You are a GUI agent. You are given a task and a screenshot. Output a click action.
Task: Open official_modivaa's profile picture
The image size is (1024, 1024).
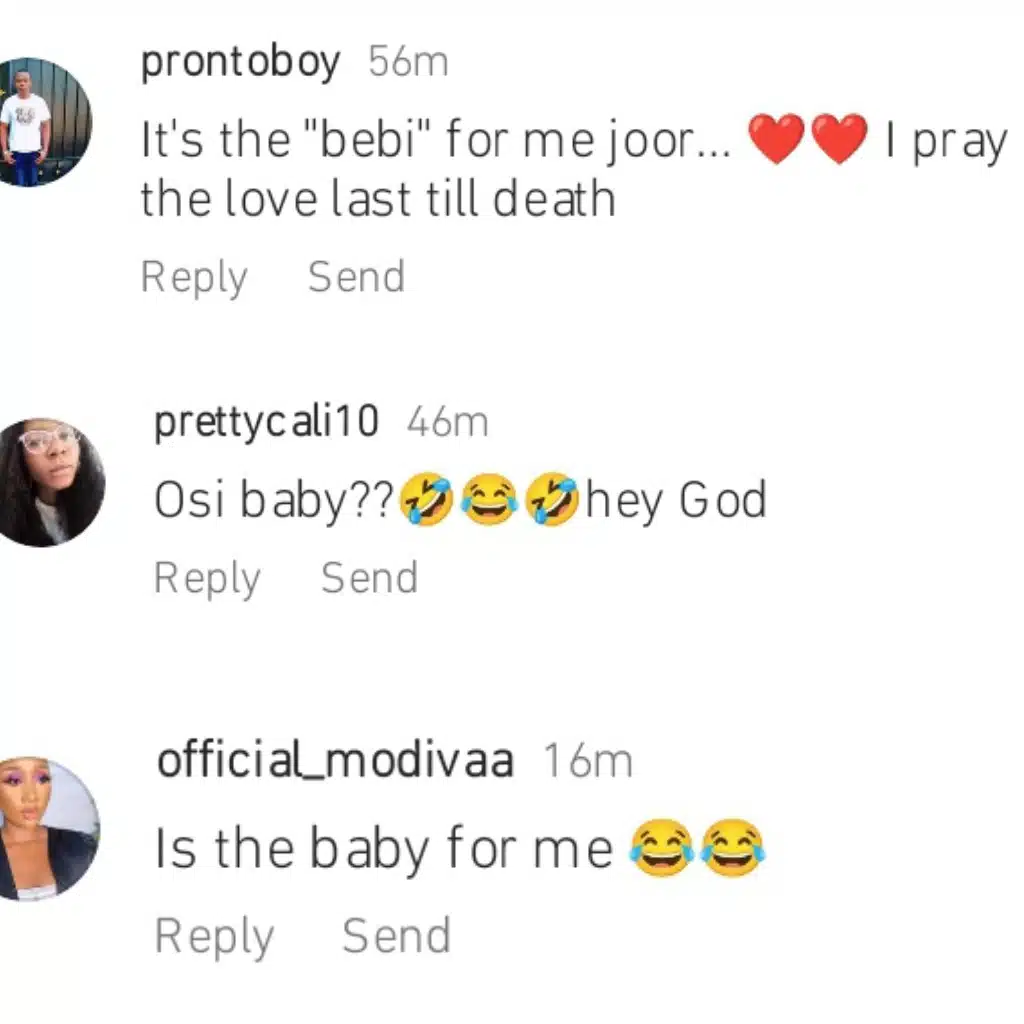coord(49,829)
